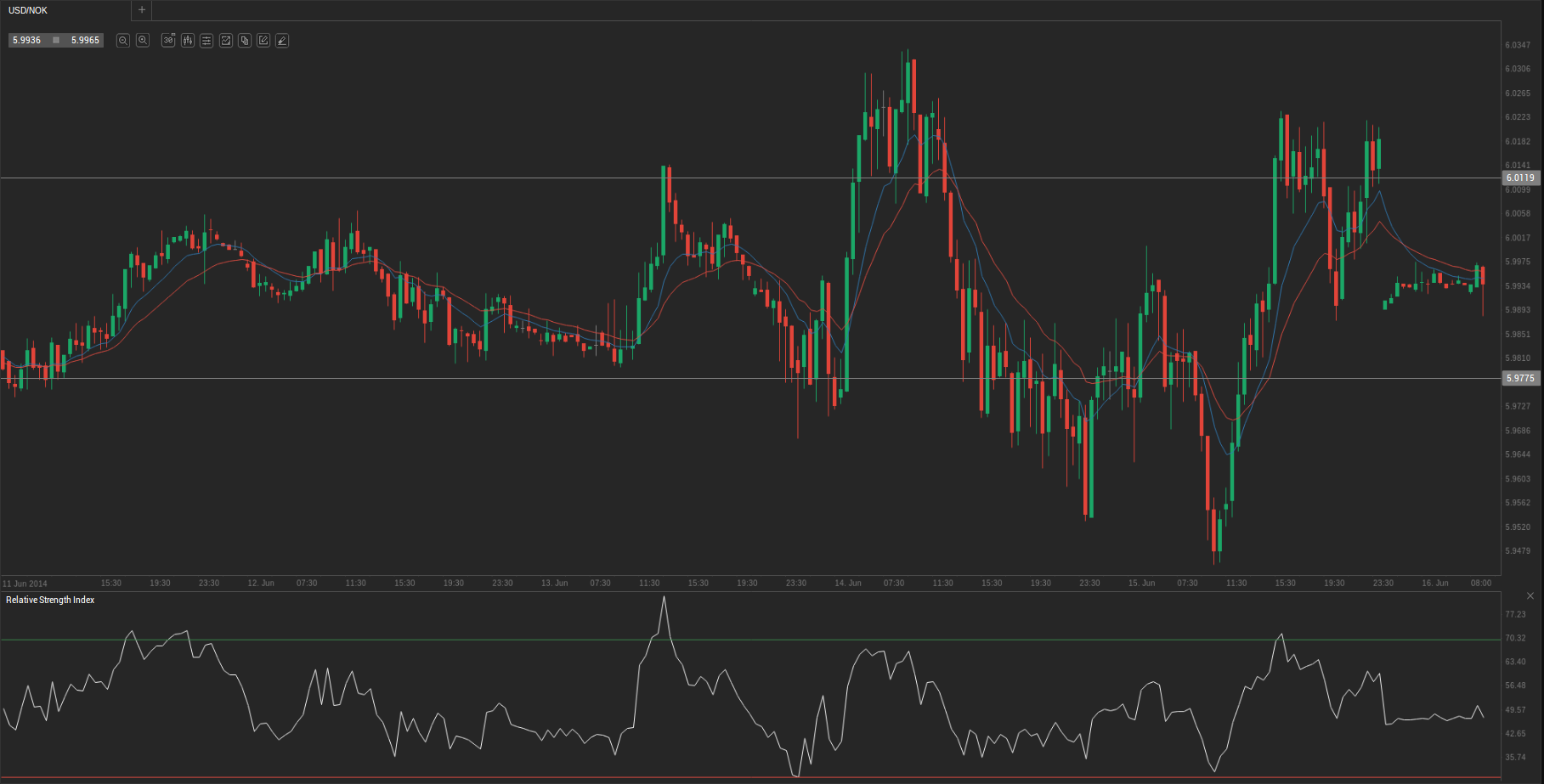Add a new chart tab
The height and width of the screenshot is (784, 1544).
(142, 10)
